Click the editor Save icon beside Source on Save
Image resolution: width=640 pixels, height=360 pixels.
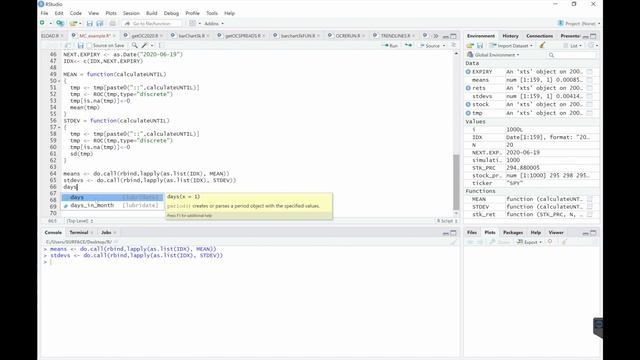point(80,46)
